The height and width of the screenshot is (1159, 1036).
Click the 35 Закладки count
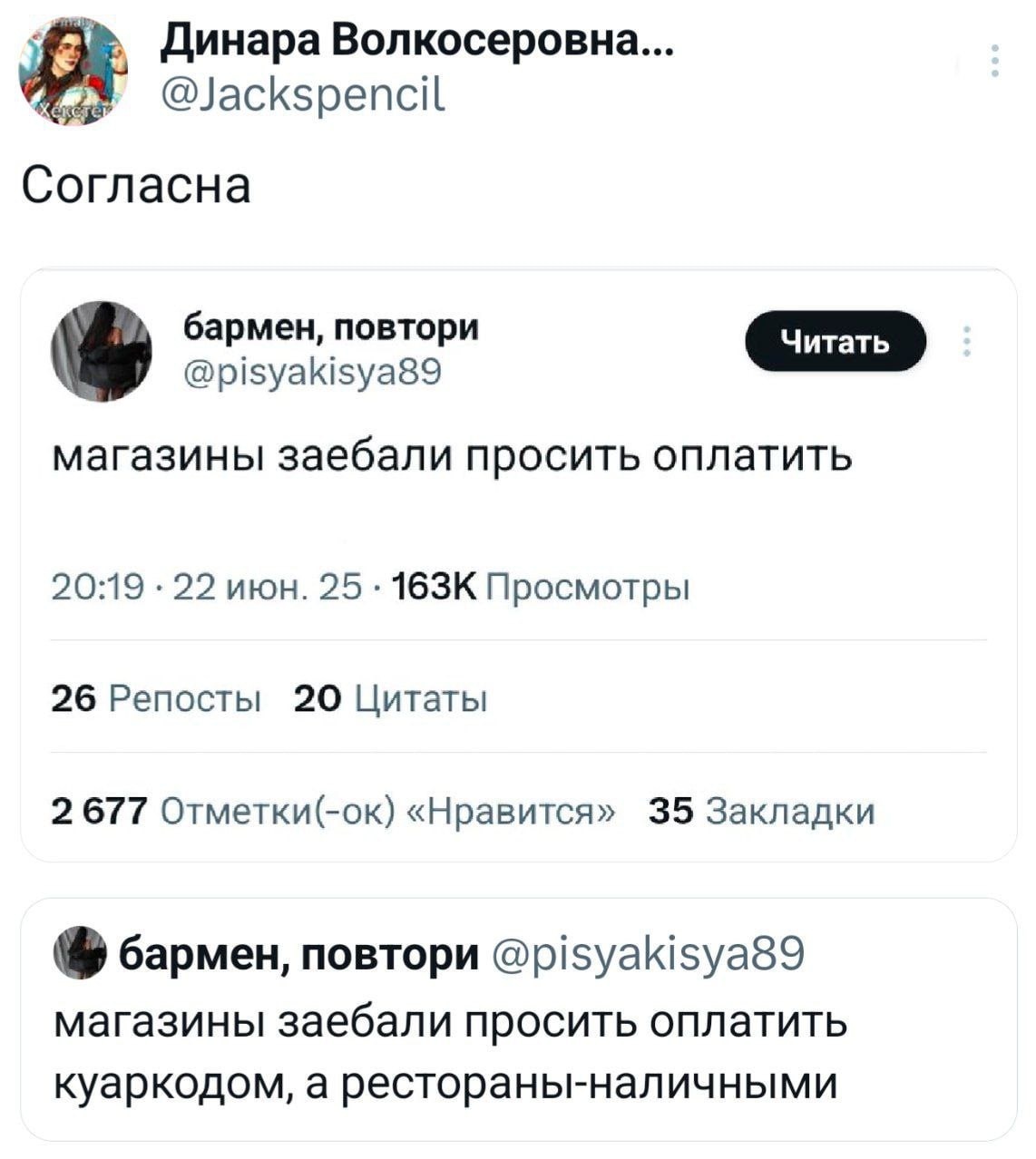click(x=762, y=811)
